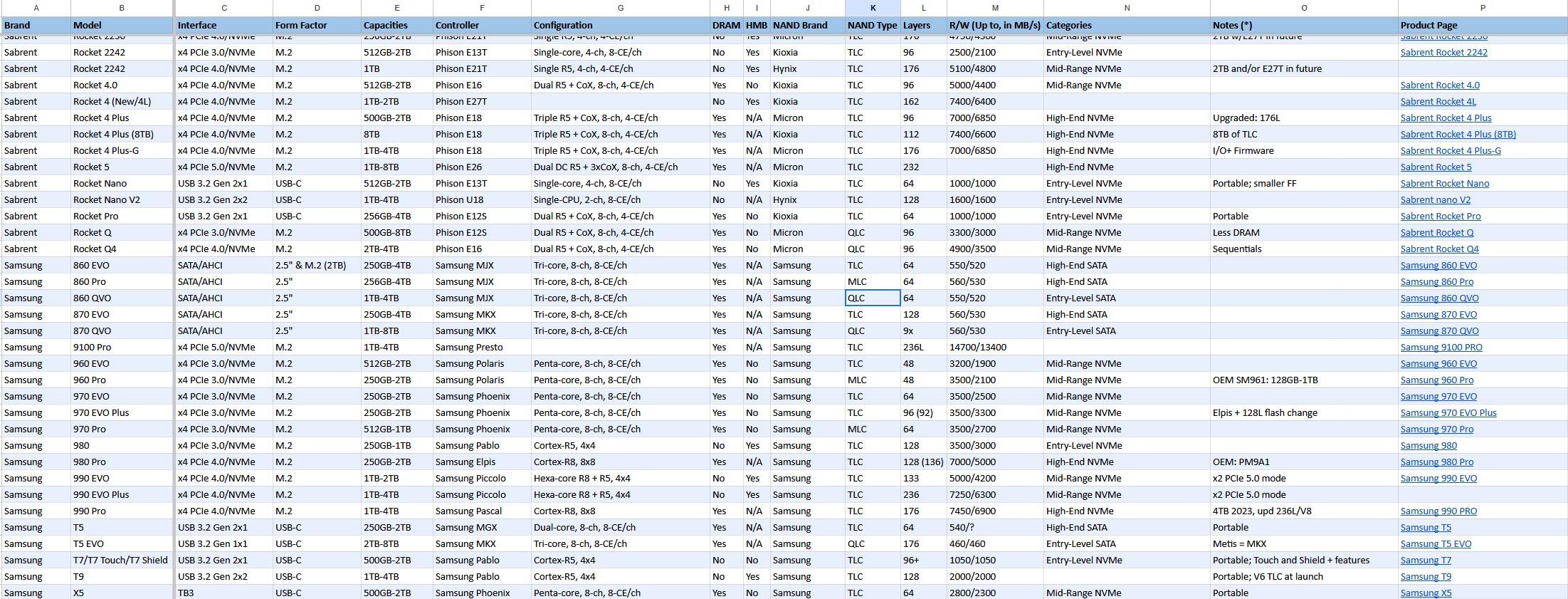
Task: Select the 8TB capacities cell for Rocket 4 Plus
Action: pyautogui.click(x=397, y=134)
